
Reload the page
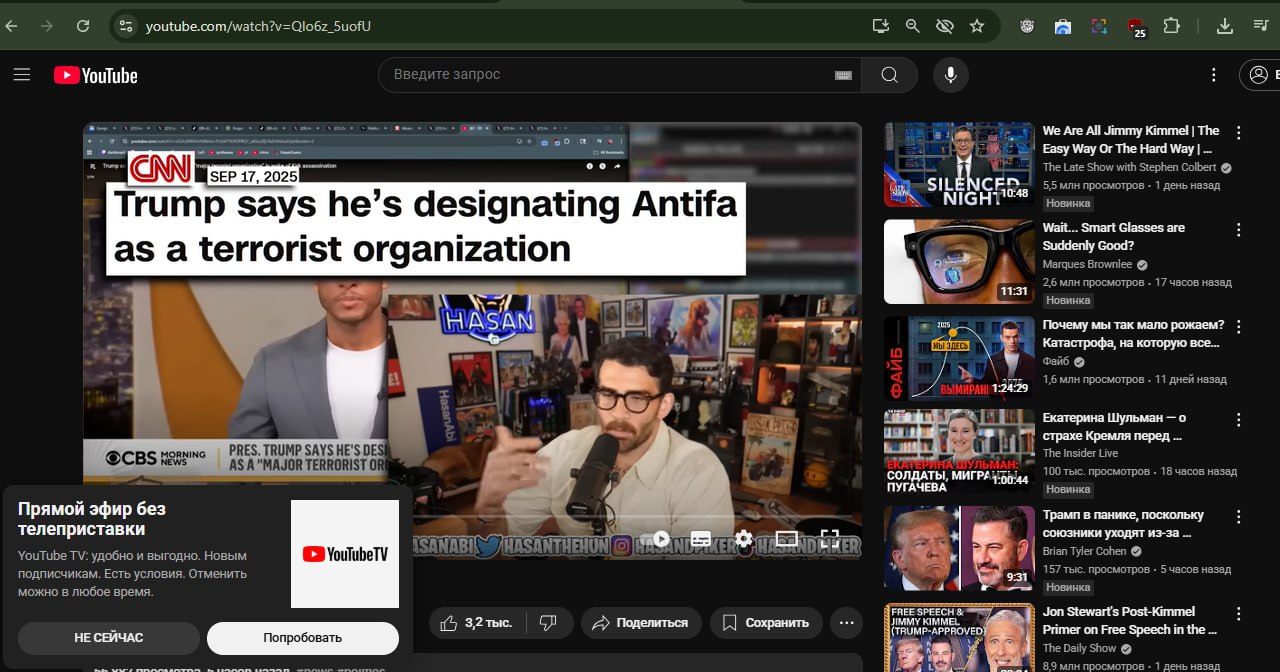coord(83,26)
